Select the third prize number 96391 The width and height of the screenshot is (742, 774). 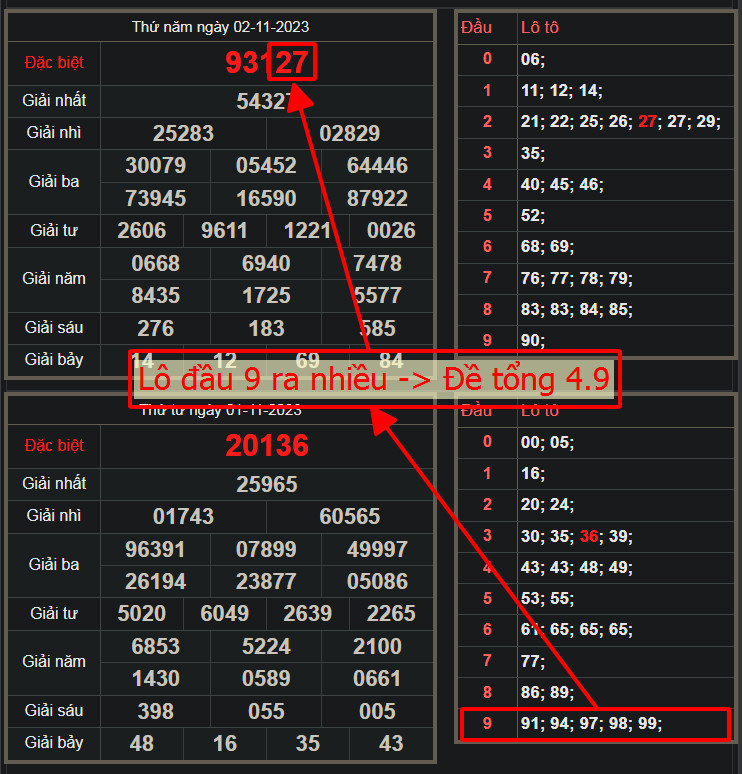(x=156, y=549)
